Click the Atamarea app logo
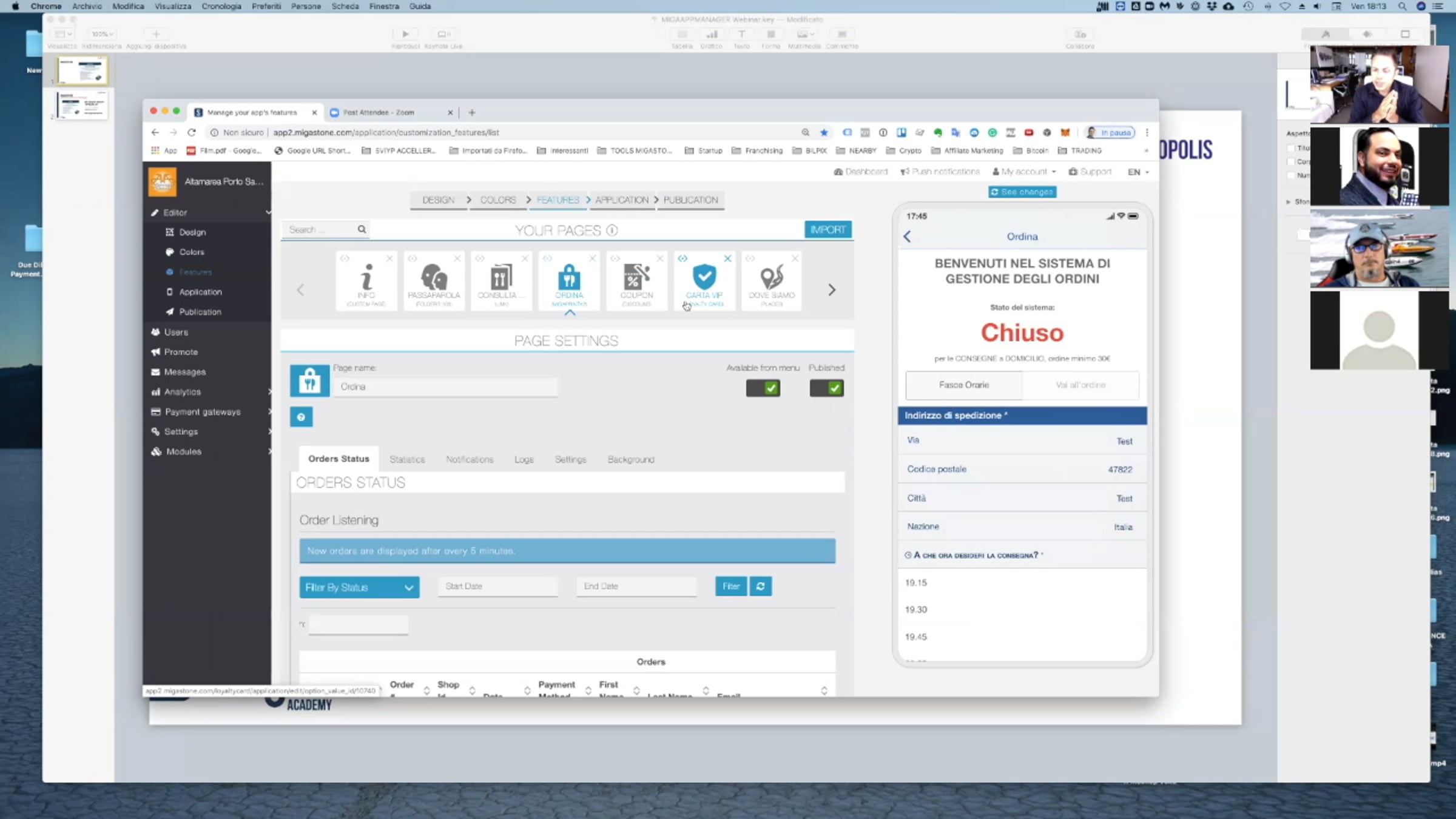 point(163,182)
